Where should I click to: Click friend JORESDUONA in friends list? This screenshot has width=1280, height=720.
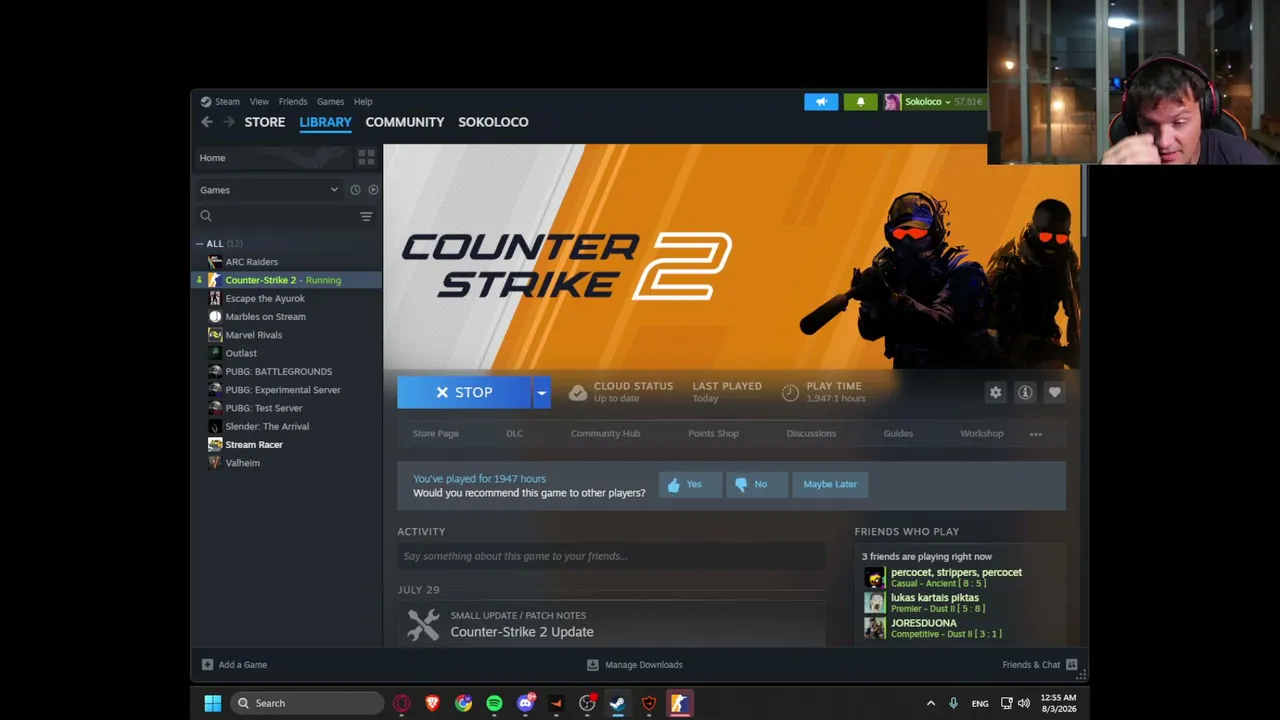click(x=924, y=623)
